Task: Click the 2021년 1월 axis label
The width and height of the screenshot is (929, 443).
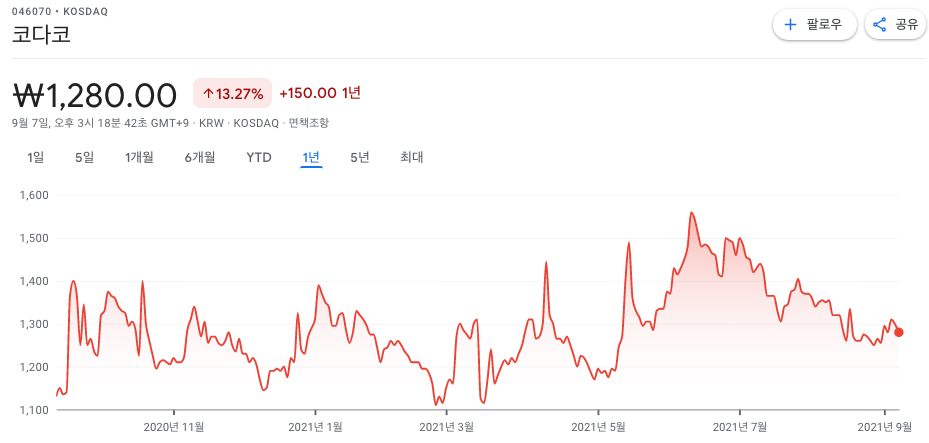Action: tap(316, 426)
